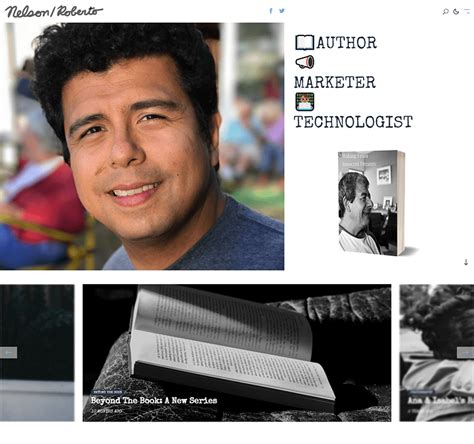Viewport: 474px width, 444px height.
Task: Select the MARKETER heading text
Action: click(335, 82)
